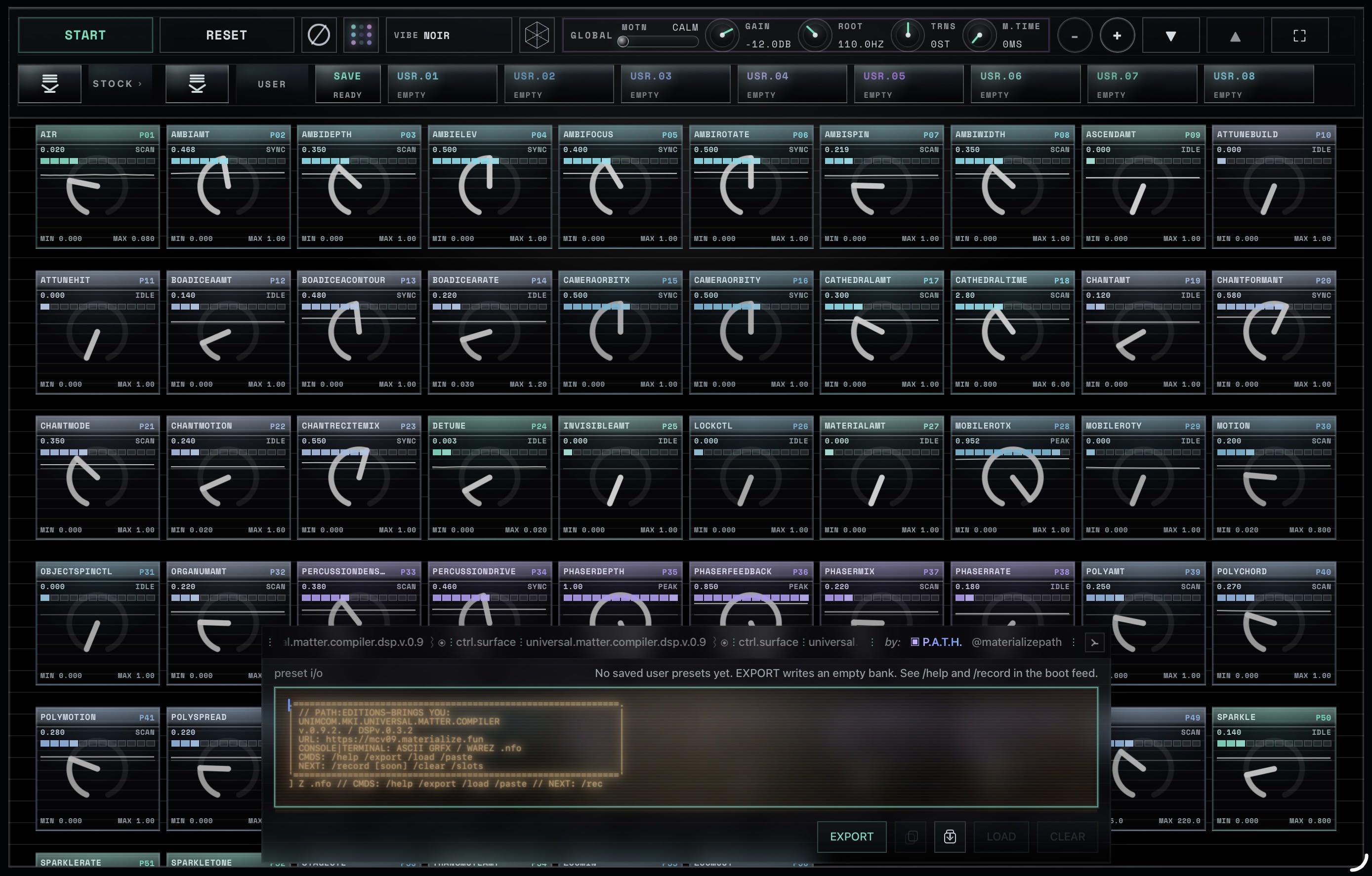
Task: Select the USR.05 preset slot
Action: tap(909, 84)
